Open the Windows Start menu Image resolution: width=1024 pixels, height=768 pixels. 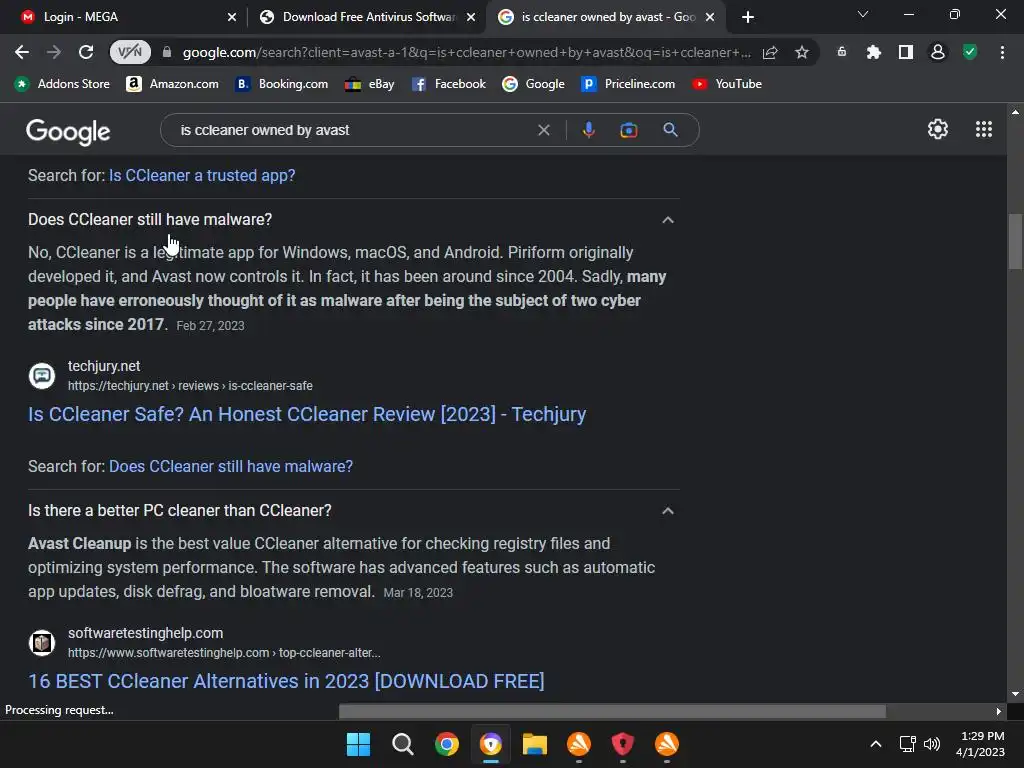(x=358, y=744)
